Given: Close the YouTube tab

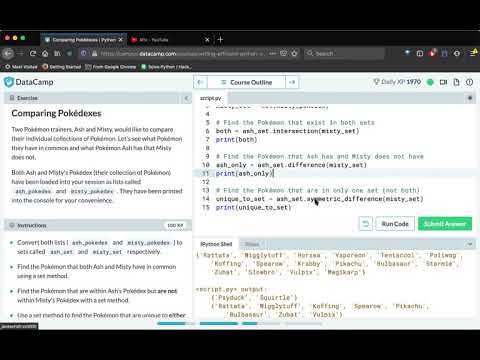Looking at the screenshot, I should point(207,40).
